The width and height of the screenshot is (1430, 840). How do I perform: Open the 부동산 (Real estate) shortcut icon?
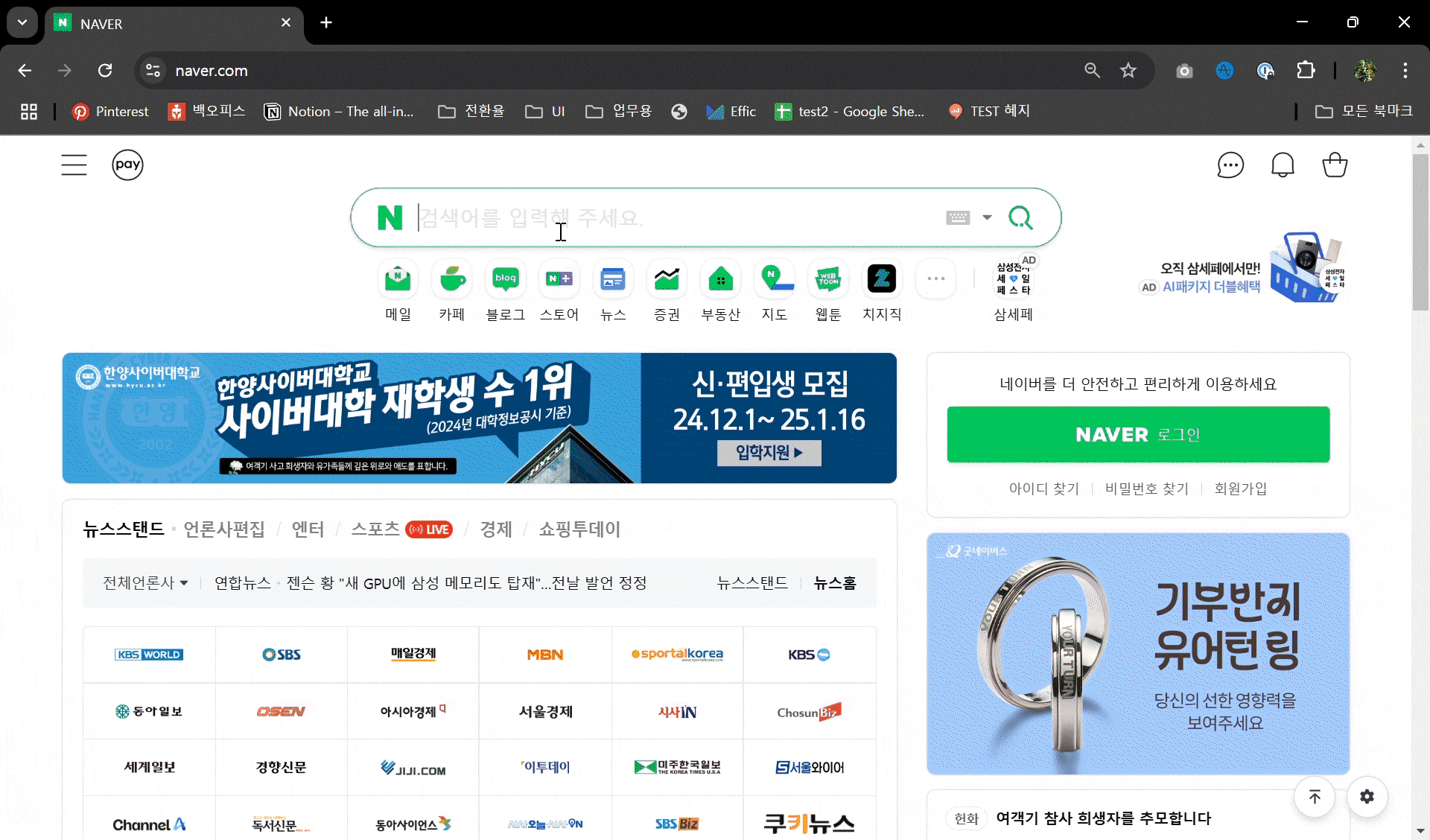click(x=720, y=279)
